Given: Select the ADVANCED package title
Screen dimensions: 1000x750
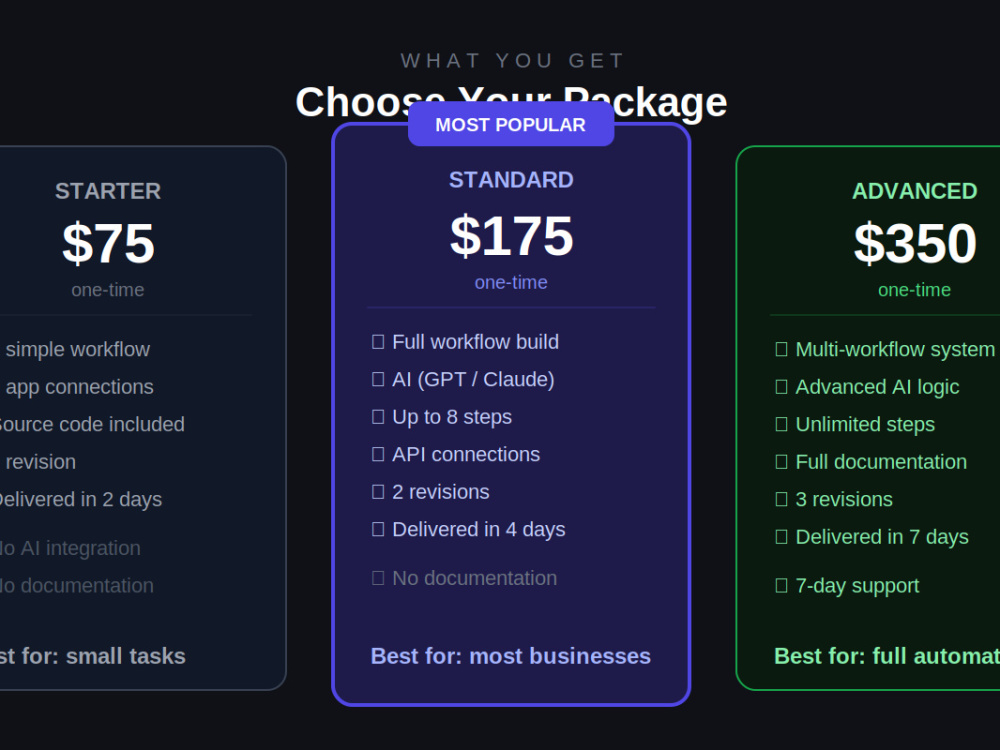Looking at the screenshot, I should click(x=915, y=191).
